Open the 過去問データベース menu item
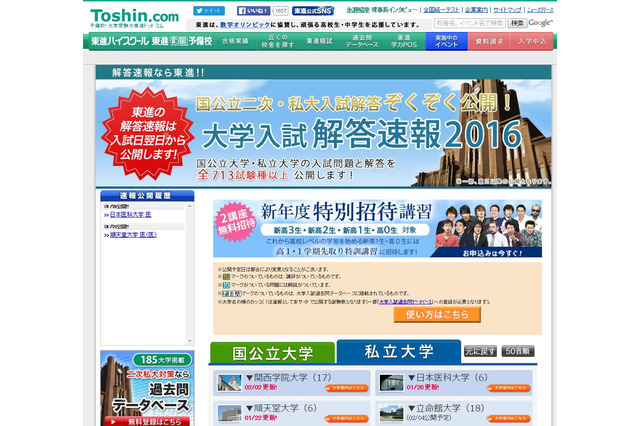This screenshot has width=640, height=426. 362,41
